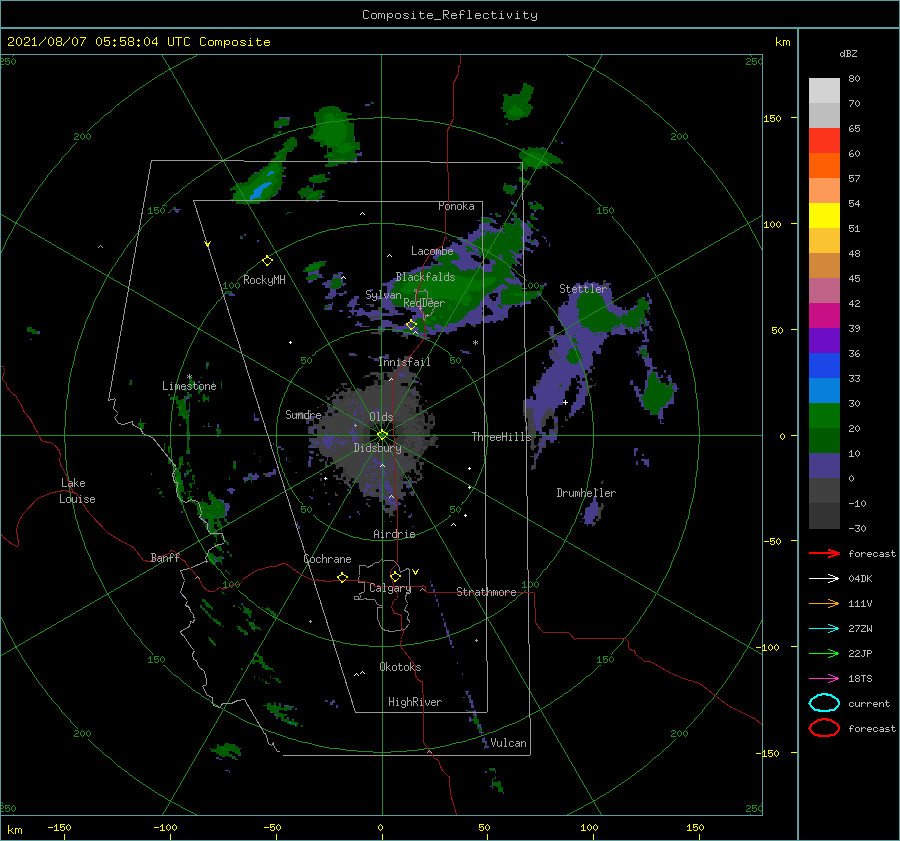The width and height of the screenshot is (900, 841).
Task: Click the green 22JP arrow in legend
Action: click(824, 653)
